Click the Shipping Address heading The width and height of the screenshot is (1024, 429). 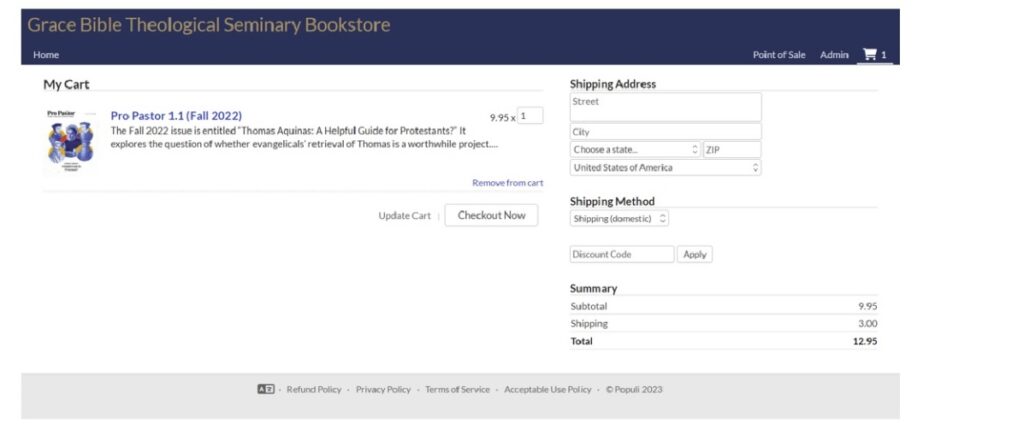613,84
